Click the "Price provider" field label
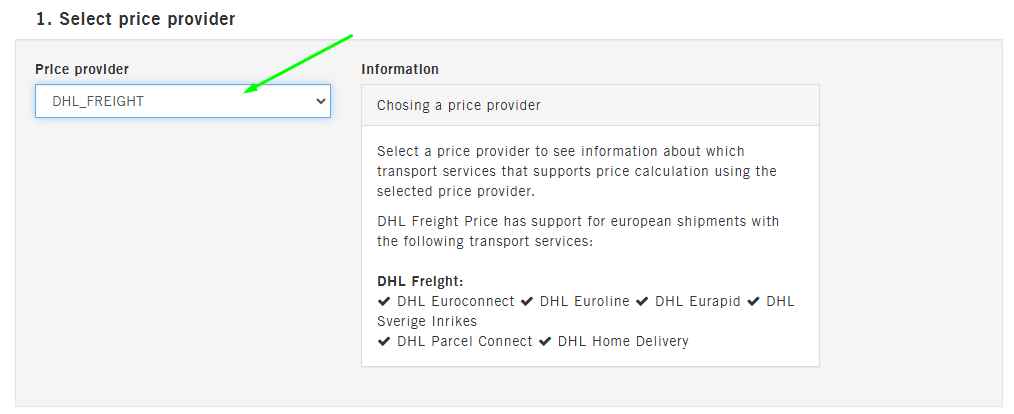The image size is (1014, 414). [x=82, y=69]
